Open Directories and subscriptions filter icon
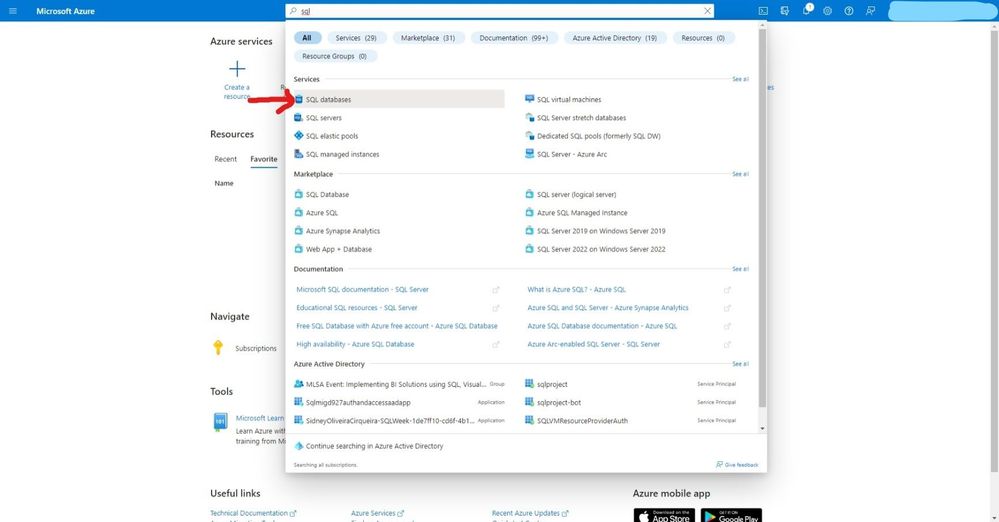999x522 pixels. 784,11
